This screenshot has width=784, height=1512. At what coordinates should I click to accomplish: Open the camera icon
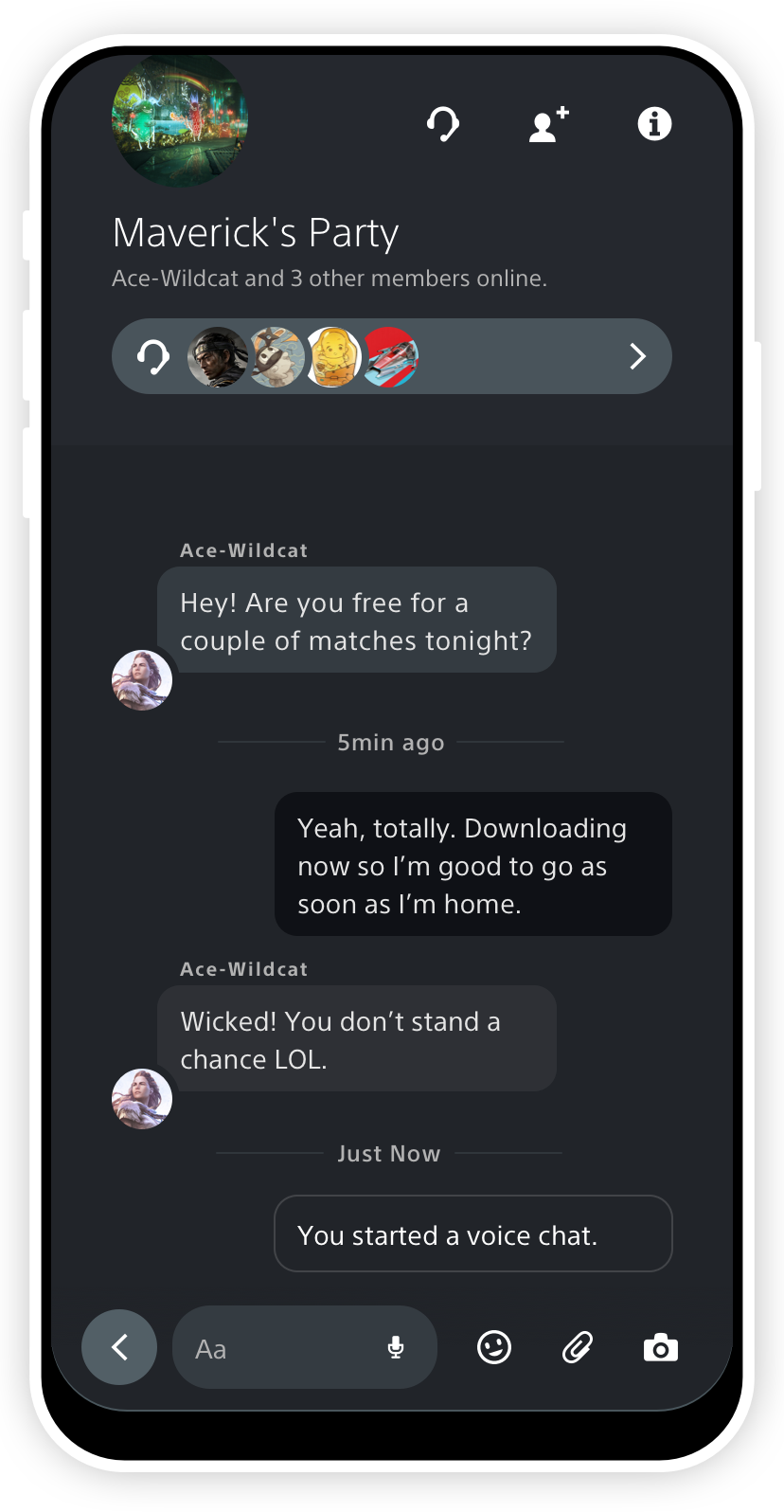(661, 1347)
